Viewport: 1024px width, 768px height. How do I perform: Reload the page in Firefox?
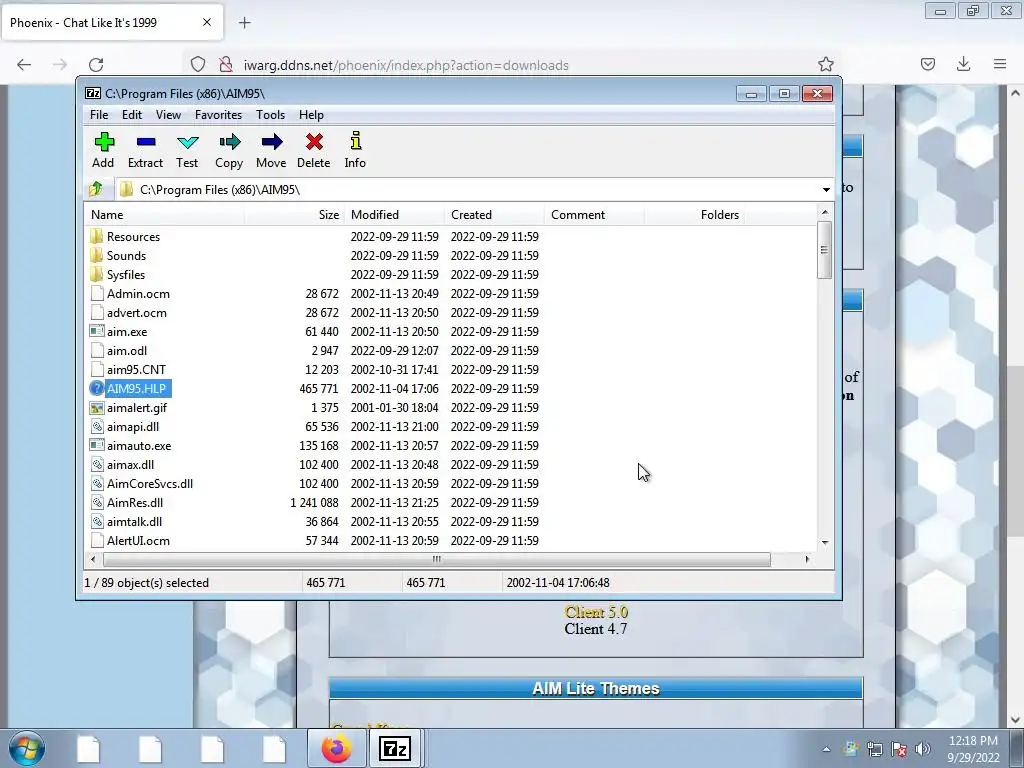point(96,64)
